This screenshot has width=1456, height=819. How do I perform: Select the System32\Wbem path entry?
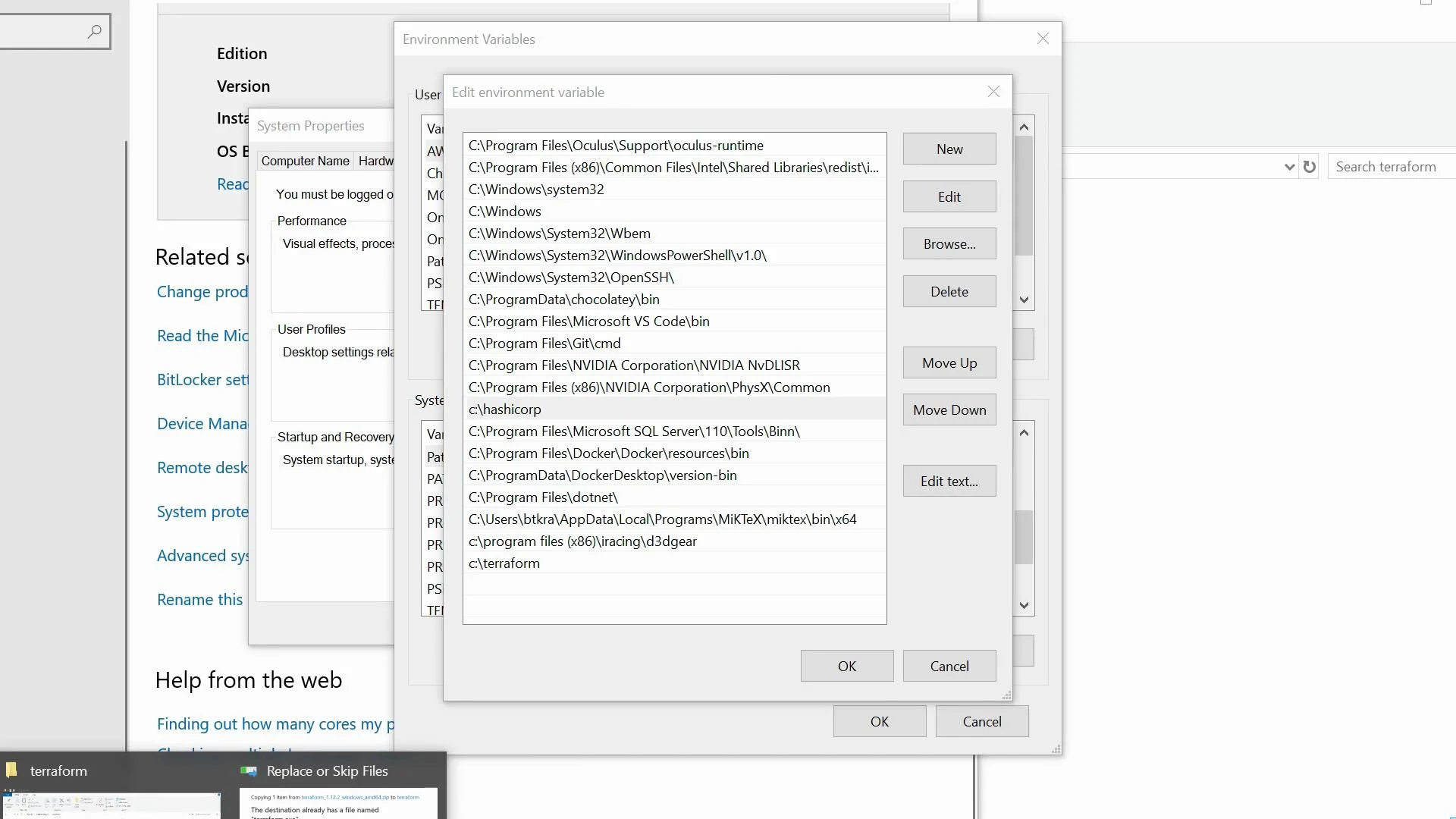[675, 234]
